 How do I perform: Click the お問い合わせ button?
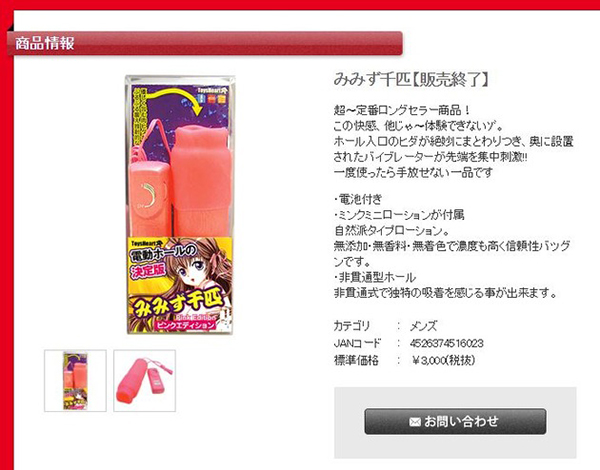click(455, 421)
